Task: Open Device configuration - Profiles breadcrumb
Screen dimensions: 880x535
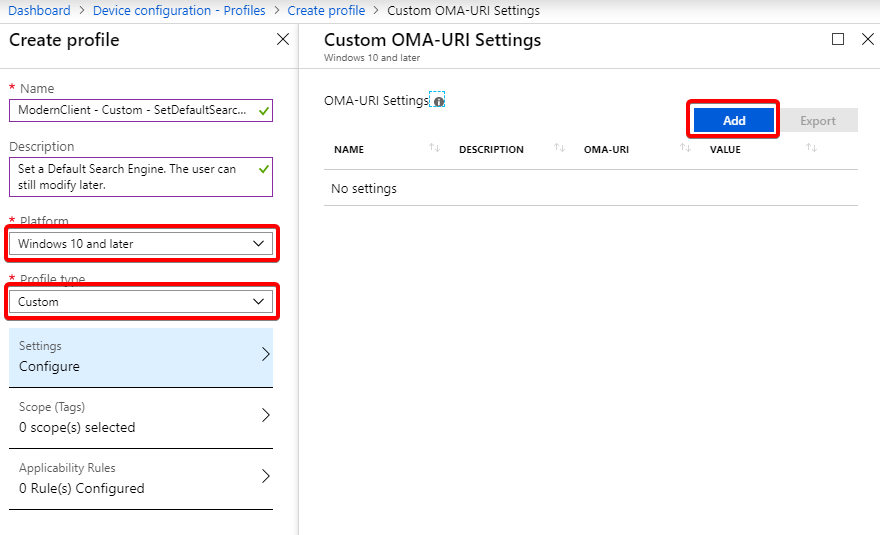Action: 179,11
